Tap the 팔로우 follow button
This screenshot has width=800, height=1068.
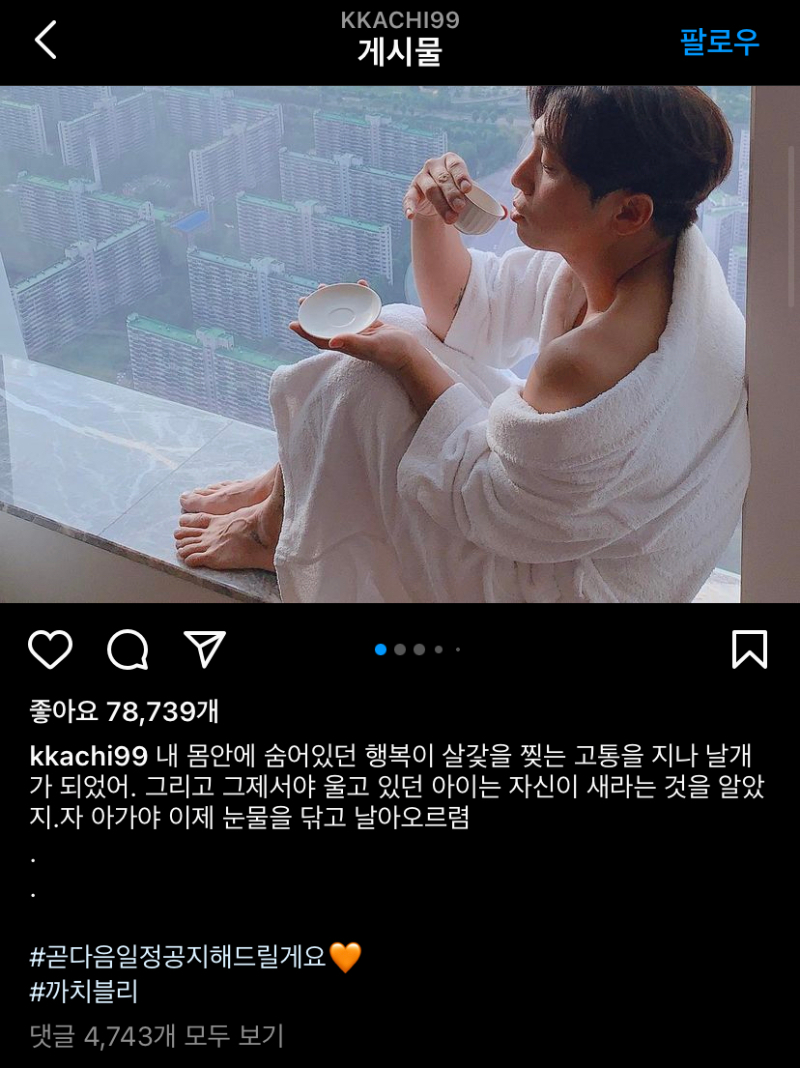[x=719, y=42]
